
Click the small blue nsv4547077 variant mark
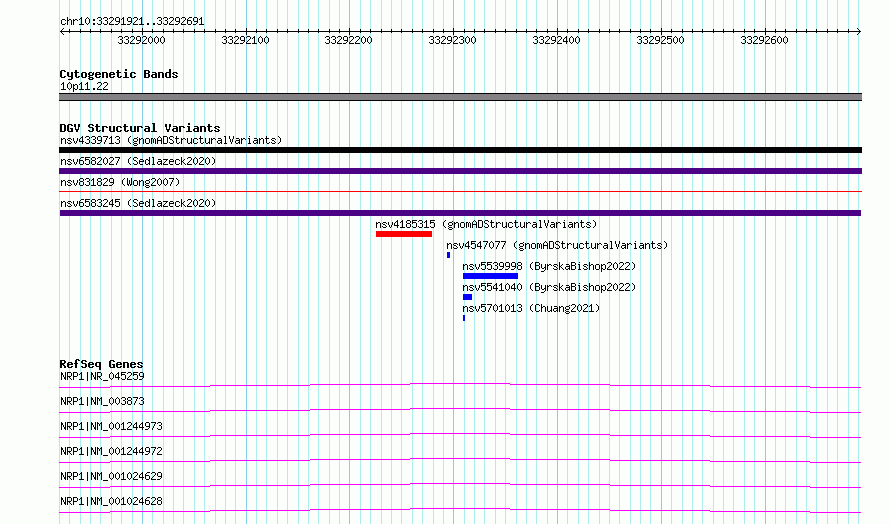(x=448, y=255)
